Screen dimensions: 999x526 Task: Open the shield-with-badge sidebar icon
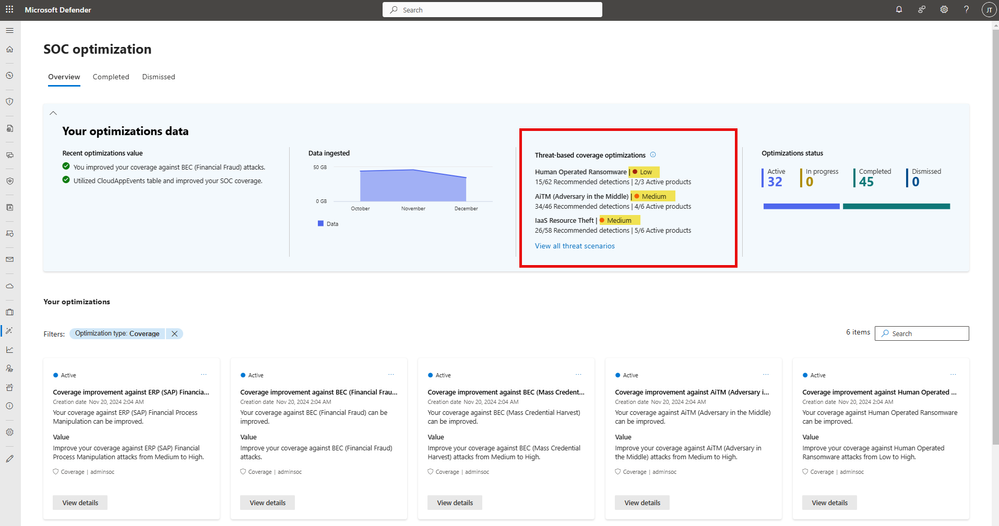coord(10,181)
